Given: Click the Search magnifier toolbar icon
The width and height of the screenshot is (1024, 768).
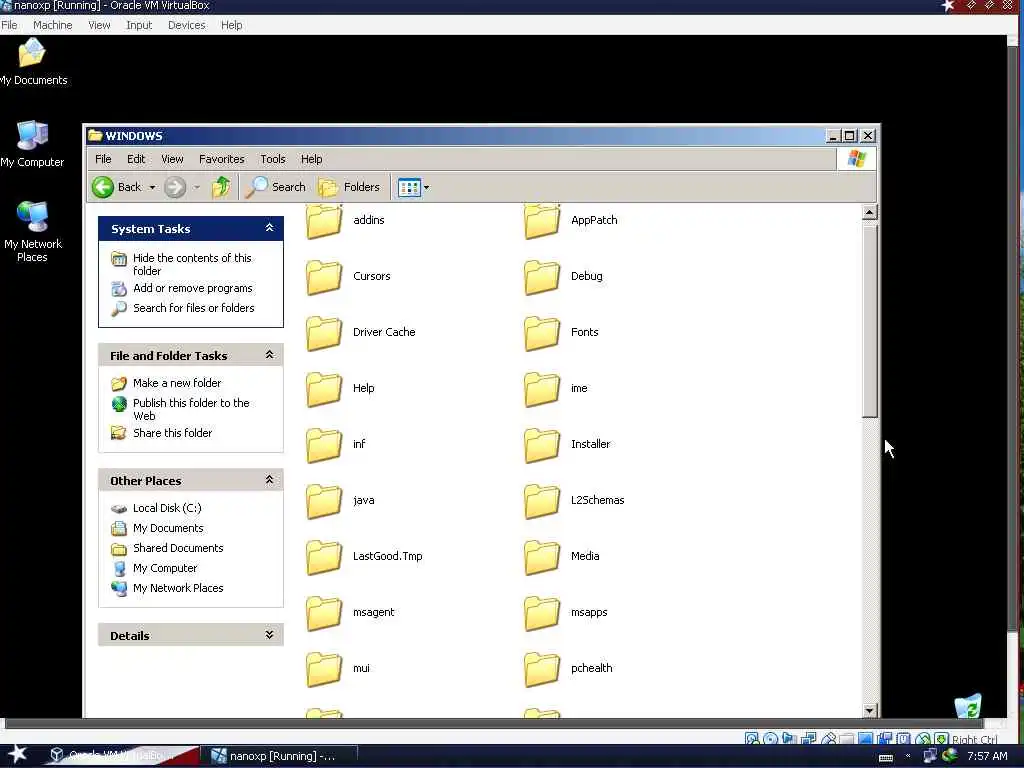Looking at the screenshot, I should [256, 187].
